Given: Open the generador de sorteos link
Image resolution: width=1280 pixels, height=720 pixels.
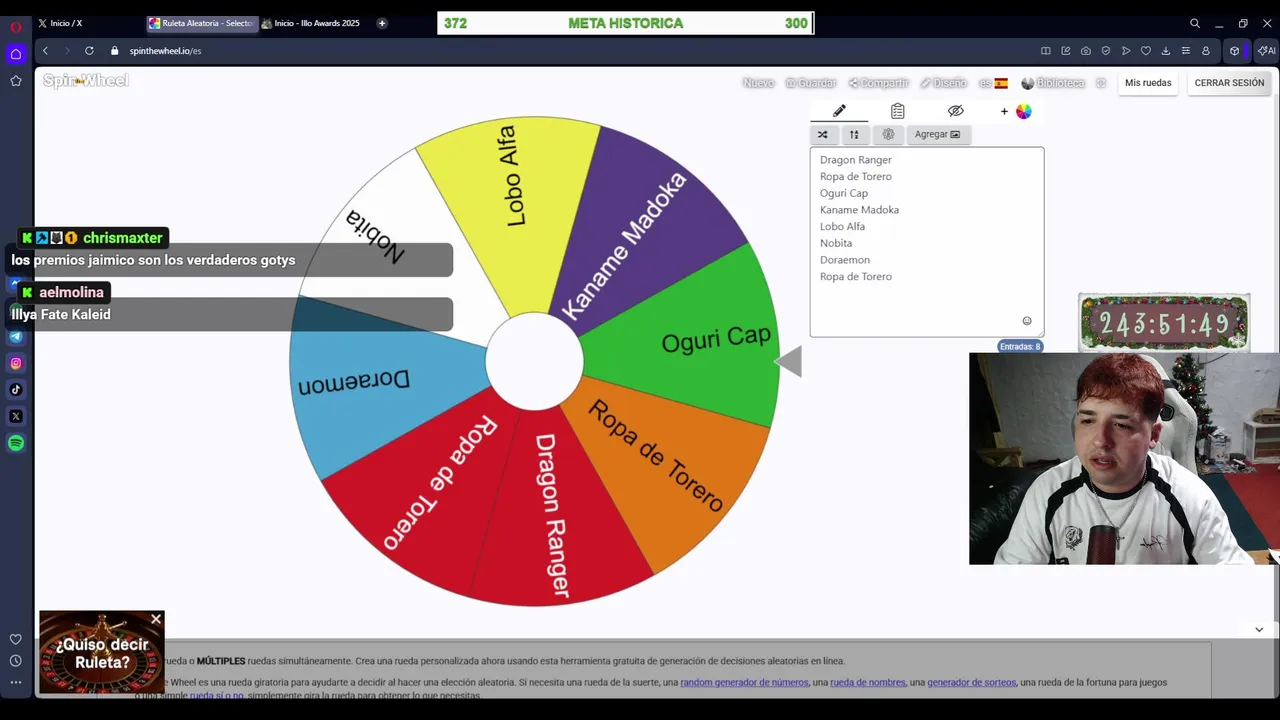Looking at the screenshot, I should [971, 682].
